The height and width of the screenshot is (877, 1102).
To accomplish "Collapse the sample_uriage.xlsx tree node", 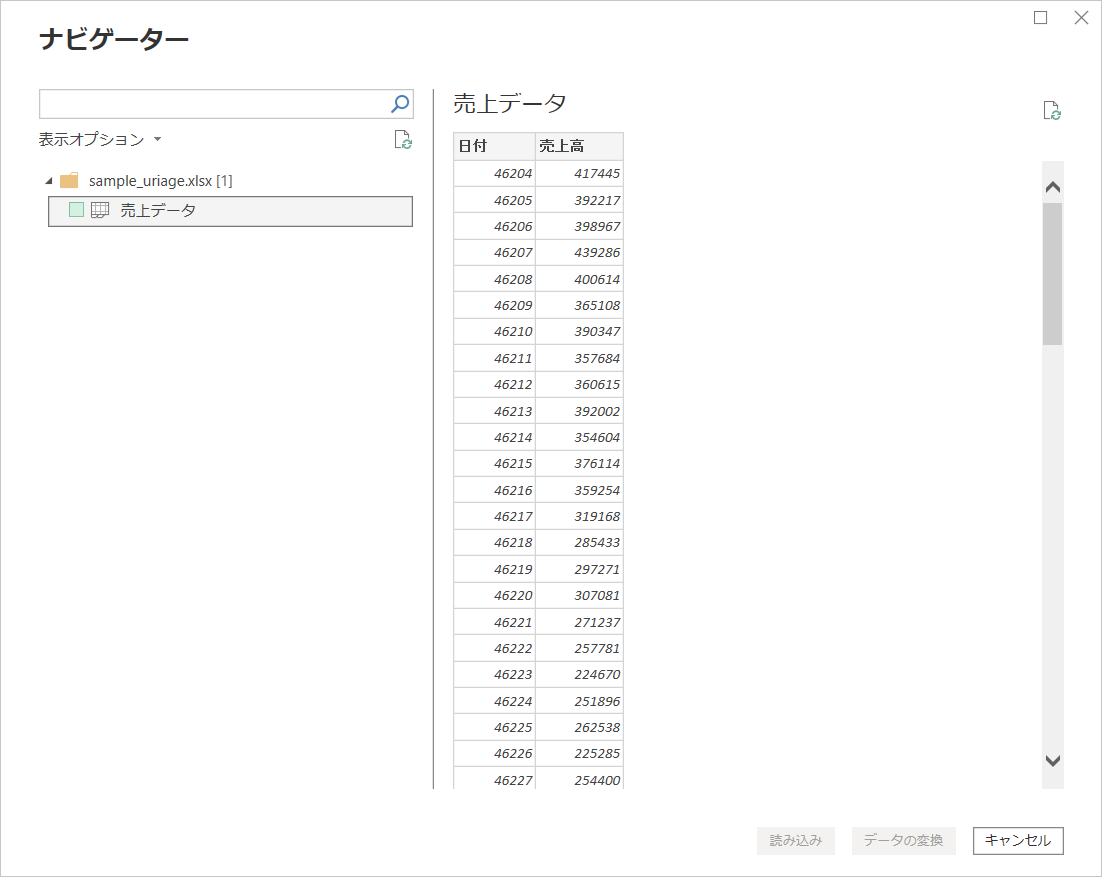I will point(48,181).
